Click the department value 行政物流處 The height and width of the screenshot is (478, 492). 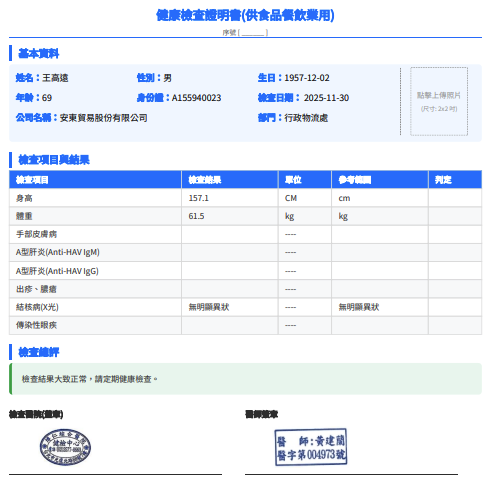click(x=306, y=118)
